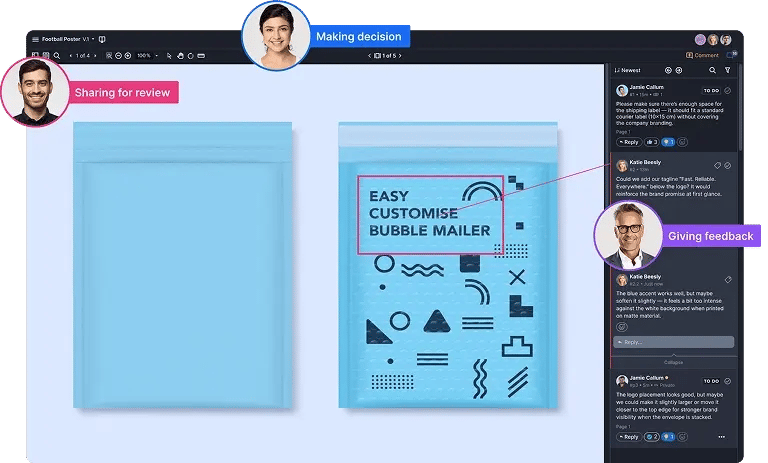Screen dimensions: 768x463
Task: Click the ruler measure tool icon
Action: [201, 56]
